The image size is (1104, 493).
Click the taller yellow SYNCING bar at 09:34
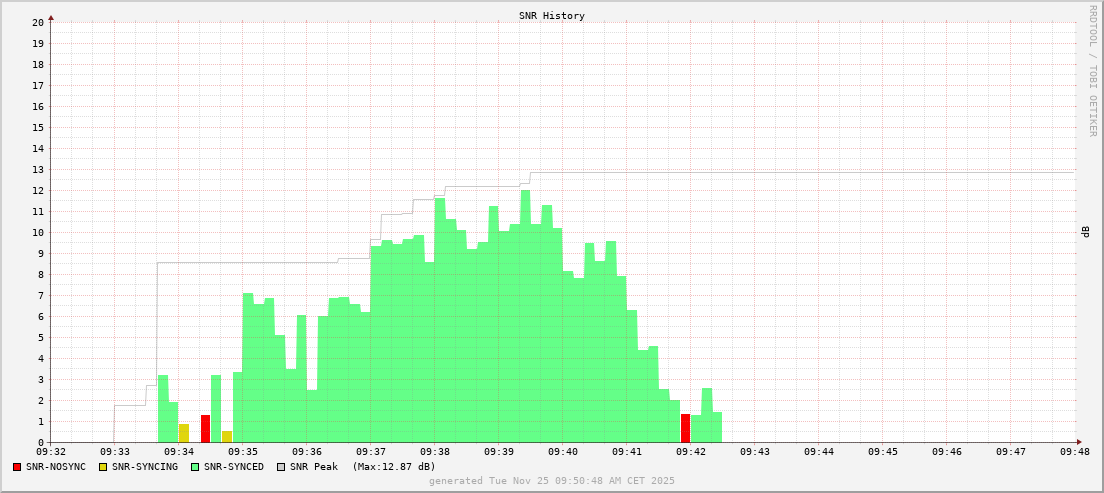tap(184, 433)
